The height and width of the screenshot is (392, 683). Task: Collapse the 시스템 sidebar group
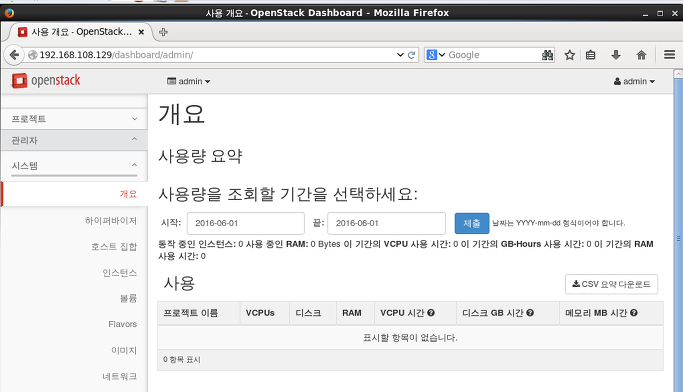pos(74,166)
